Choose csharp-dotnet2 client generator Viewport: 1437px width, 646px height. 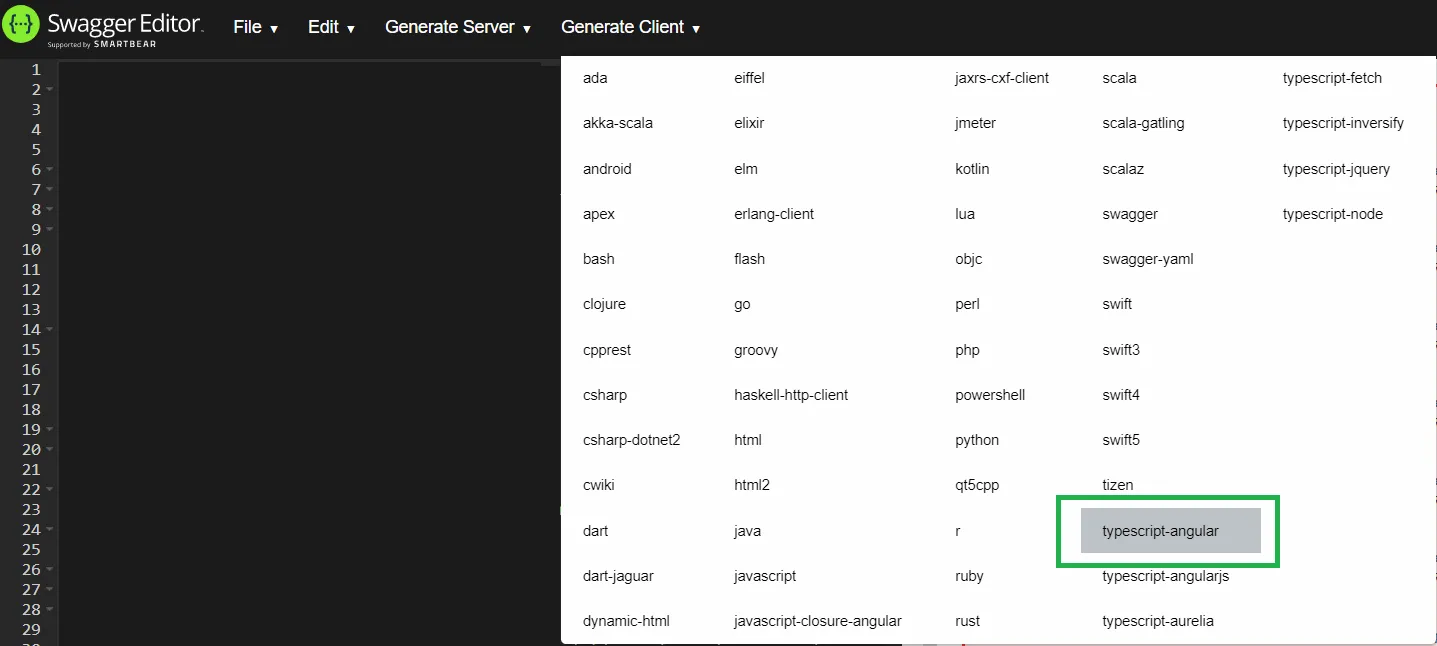coord(631,440)
